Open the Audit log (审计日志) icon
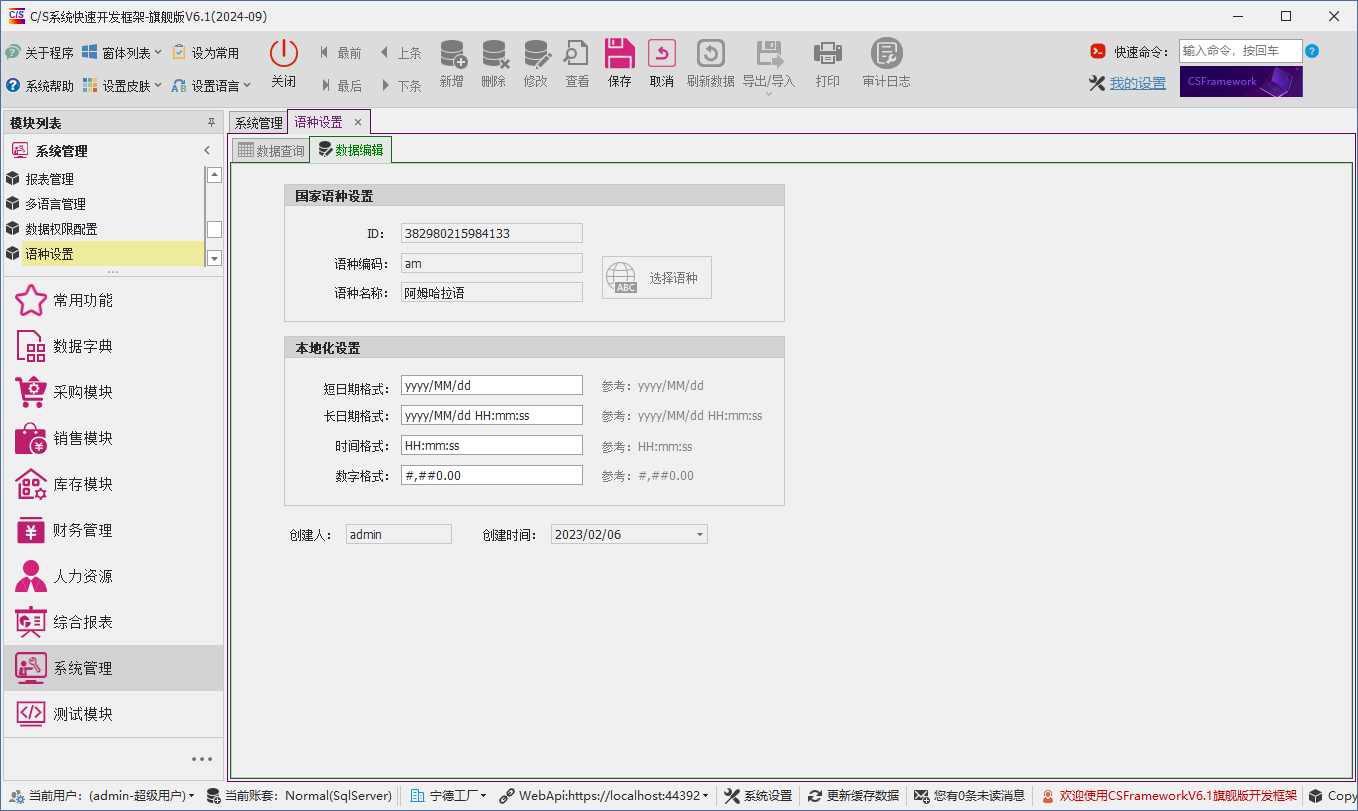Image resolution: width=1358 pixels, height=811 pixels. point(887,54)
